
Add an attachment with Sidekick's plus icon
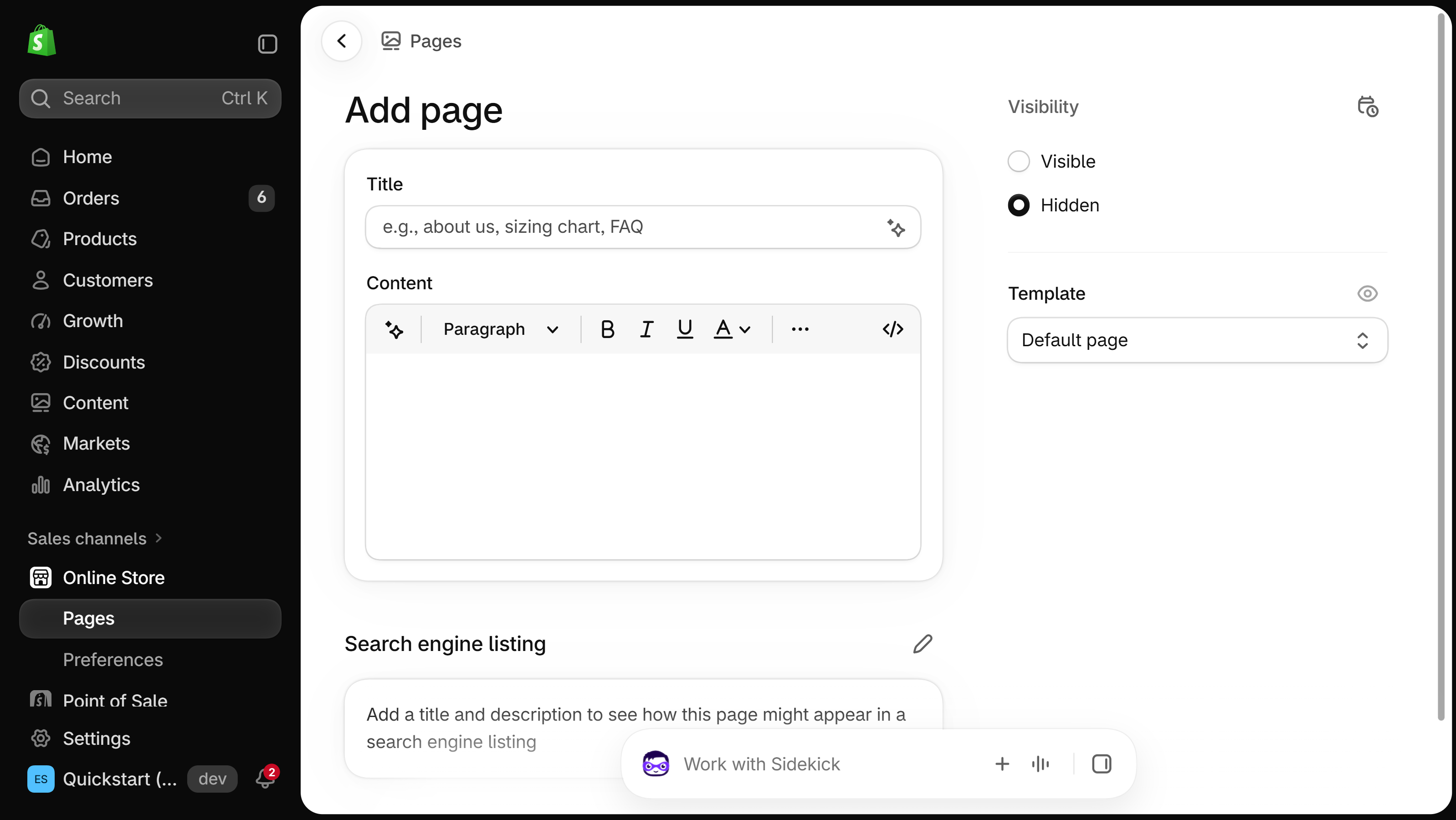pos(1002,764)
